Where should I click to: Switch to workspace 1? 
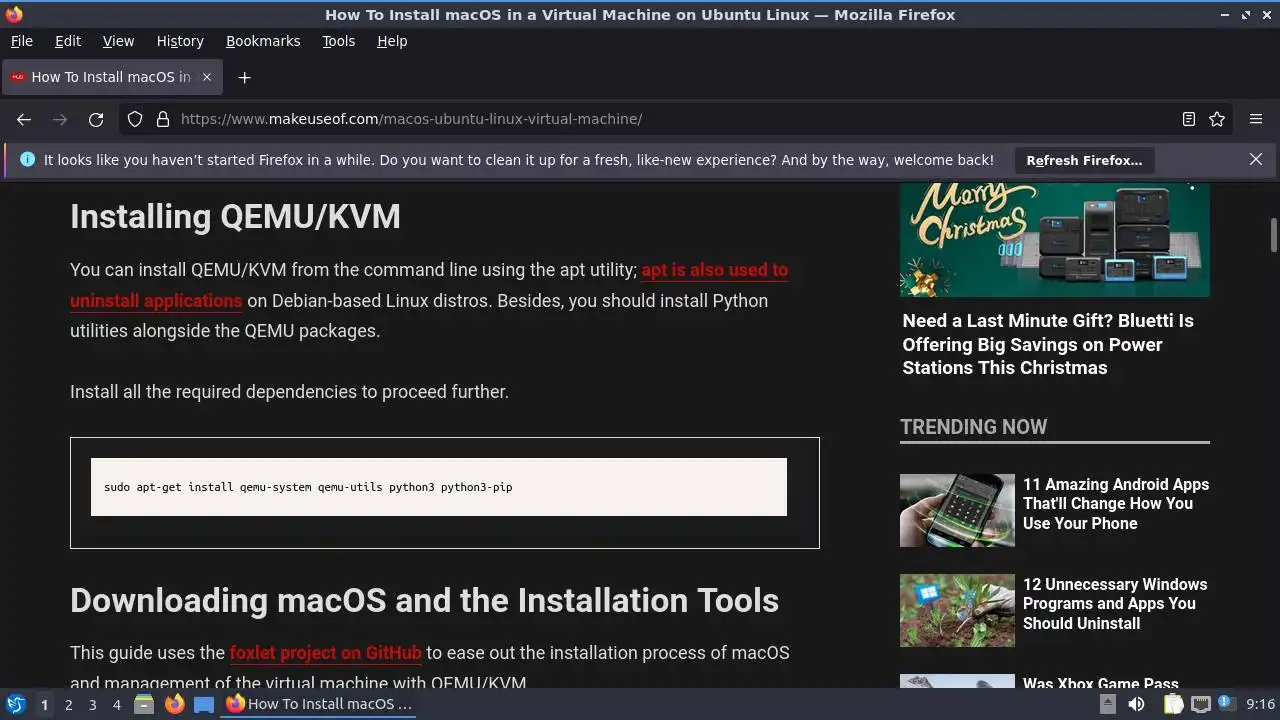coord(44,705)
